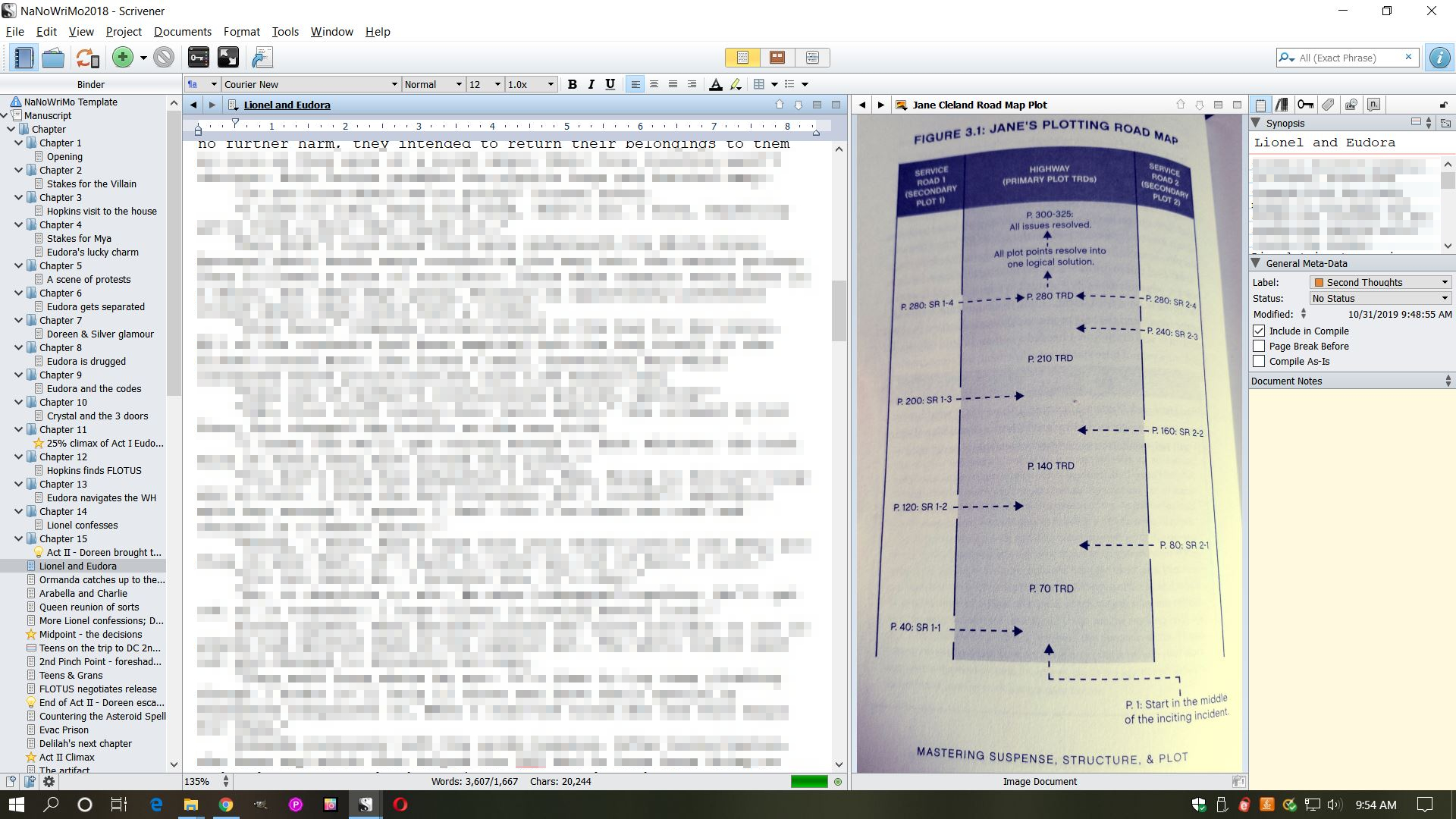Image resolution: width=1456 pixels, height=819 pixels.
Task: Click Lionel and Eudora editor title
Action: point(287,105)
